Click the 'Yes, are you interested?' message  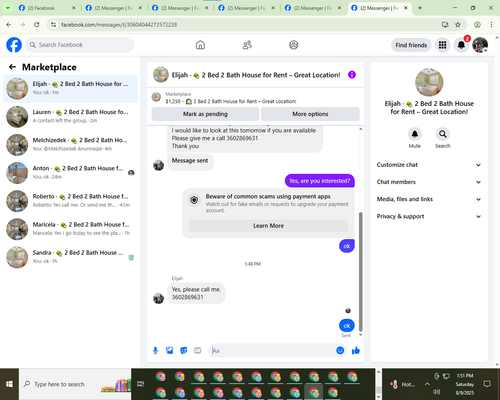click(320, 181)
